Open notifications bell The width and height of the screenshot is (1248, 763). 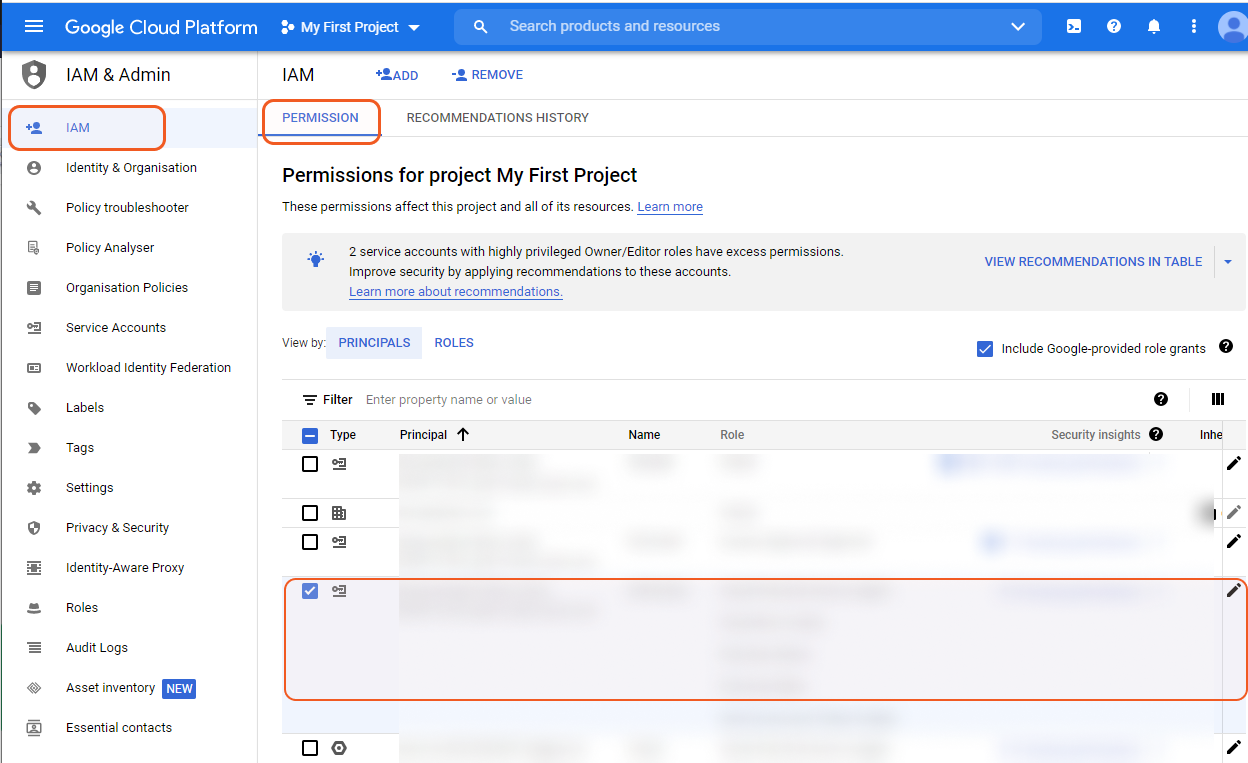tap(1154, 27)
